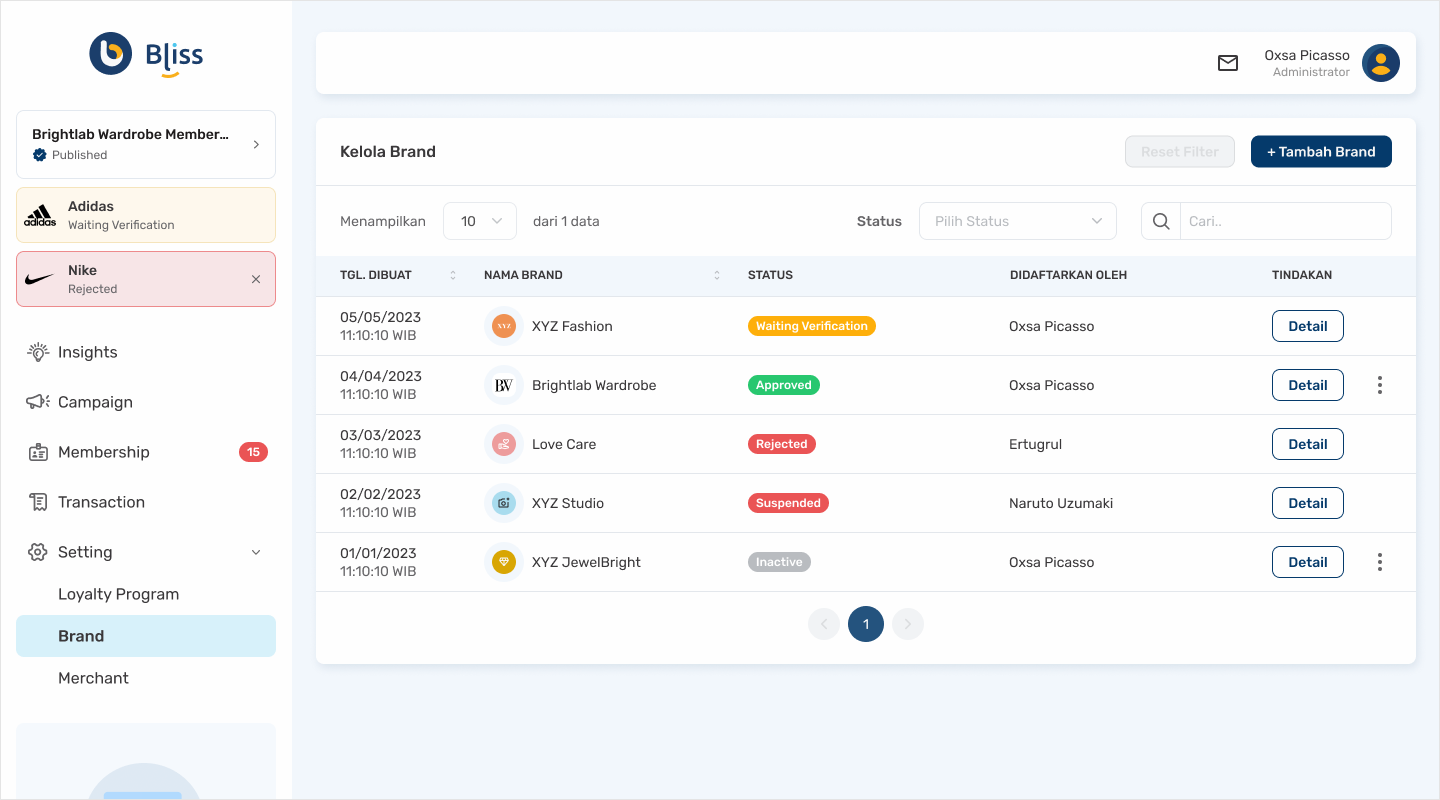Screen dimensions: 1440x800
Task: Click the Approved status badge
Action: pyautogui.click(x=784, y=385)
